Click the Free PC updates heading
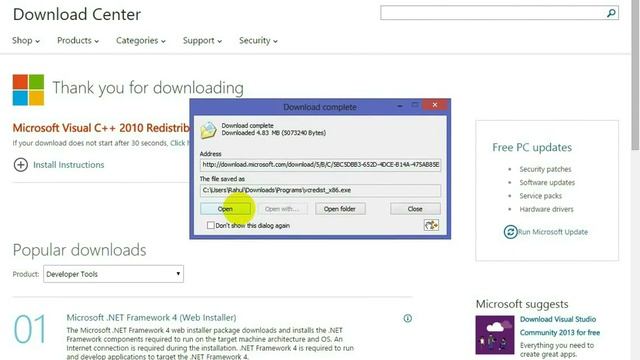This screenshot has height=360, width=640. (x=532, y=147)
